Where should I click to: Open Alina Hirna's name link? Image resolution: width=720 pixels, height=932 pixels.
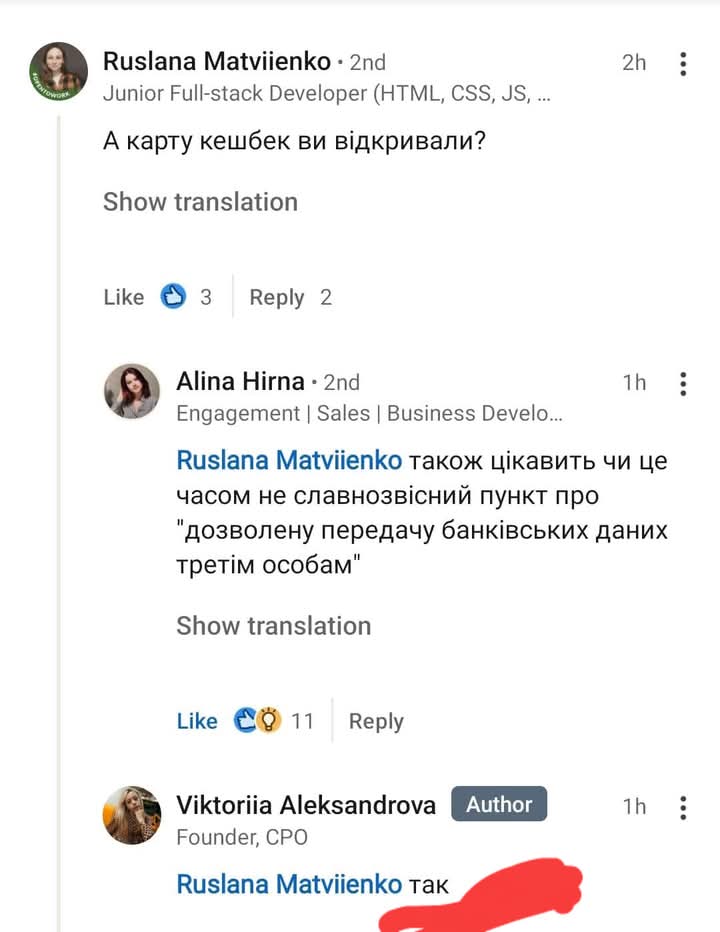pyautogui.click(x=240, y=381)
